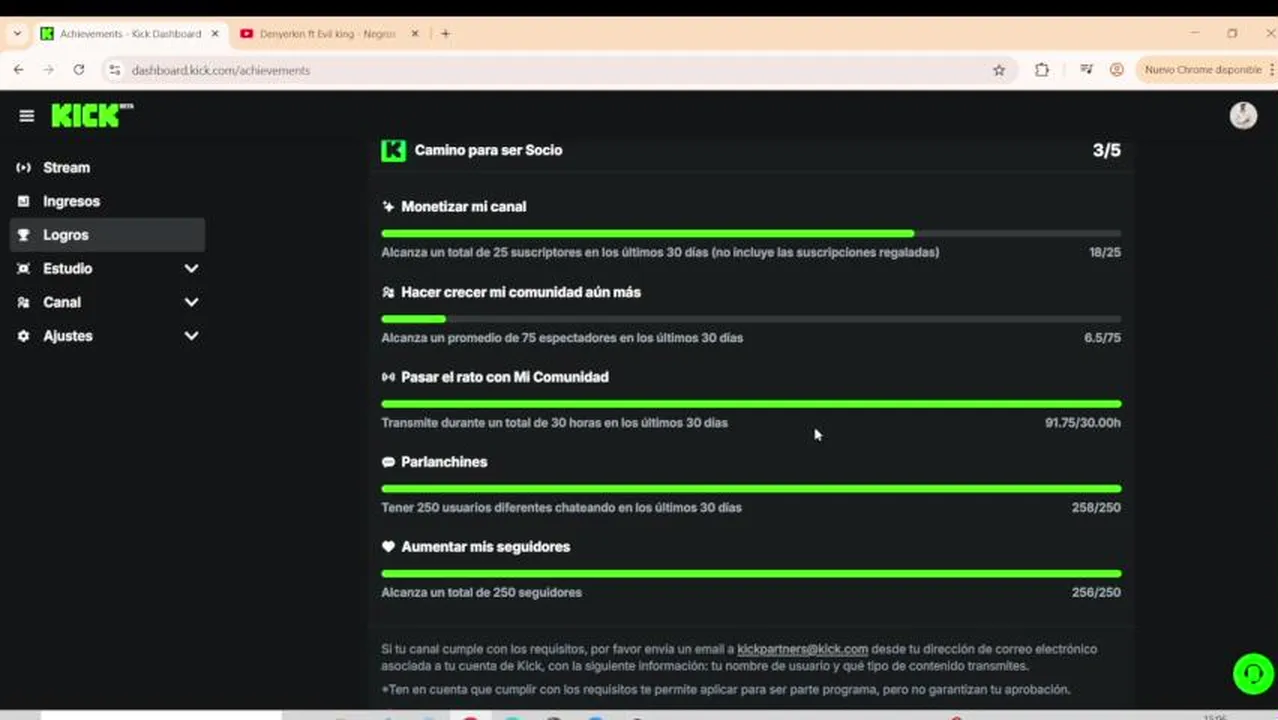Click the Camino para ser Socio heading
The image size is (1278, 720).
[488, 150]
